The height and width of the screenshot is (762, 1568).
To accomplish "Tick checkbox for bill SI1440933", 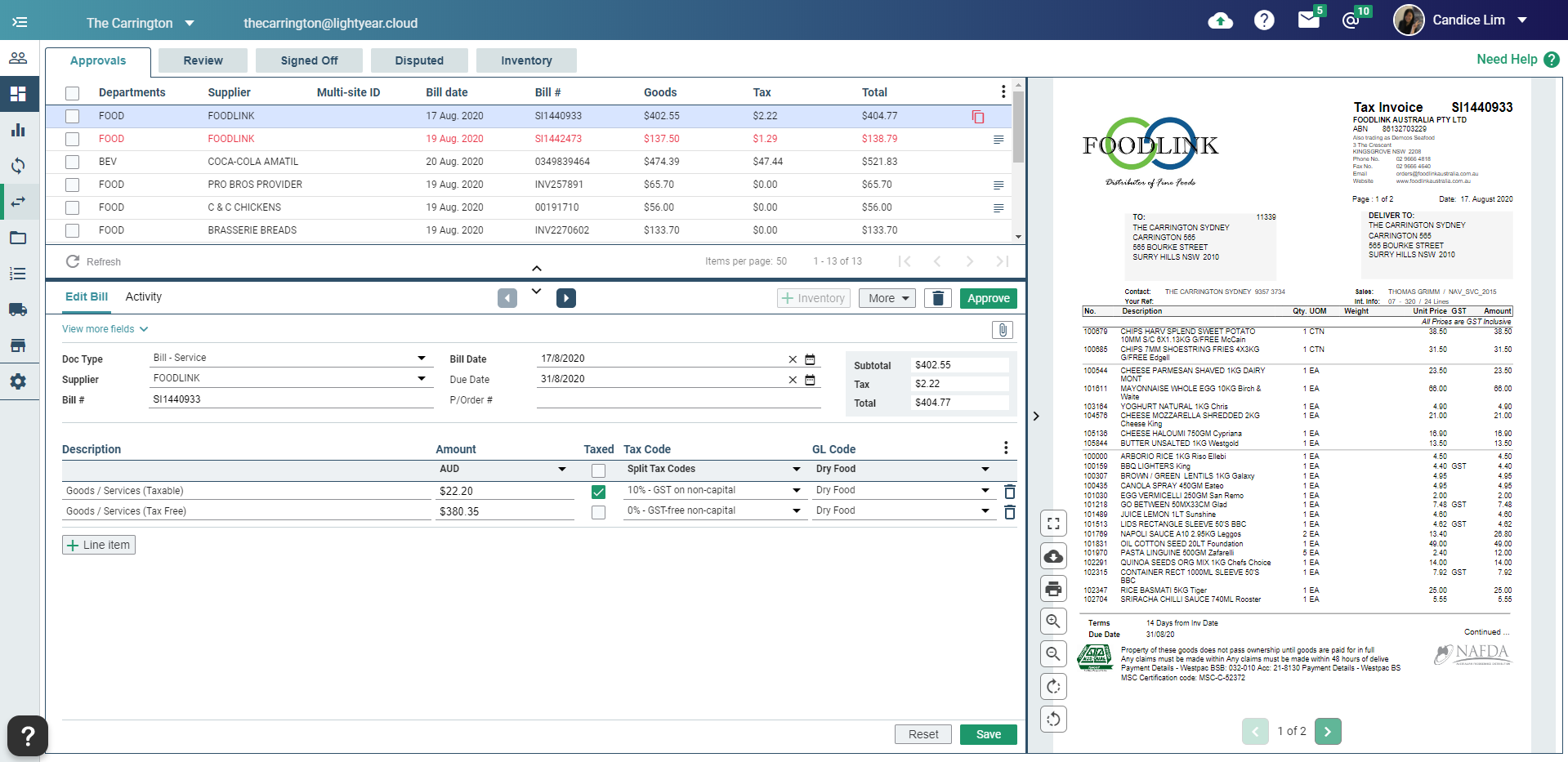I will [x=73, y=117].
